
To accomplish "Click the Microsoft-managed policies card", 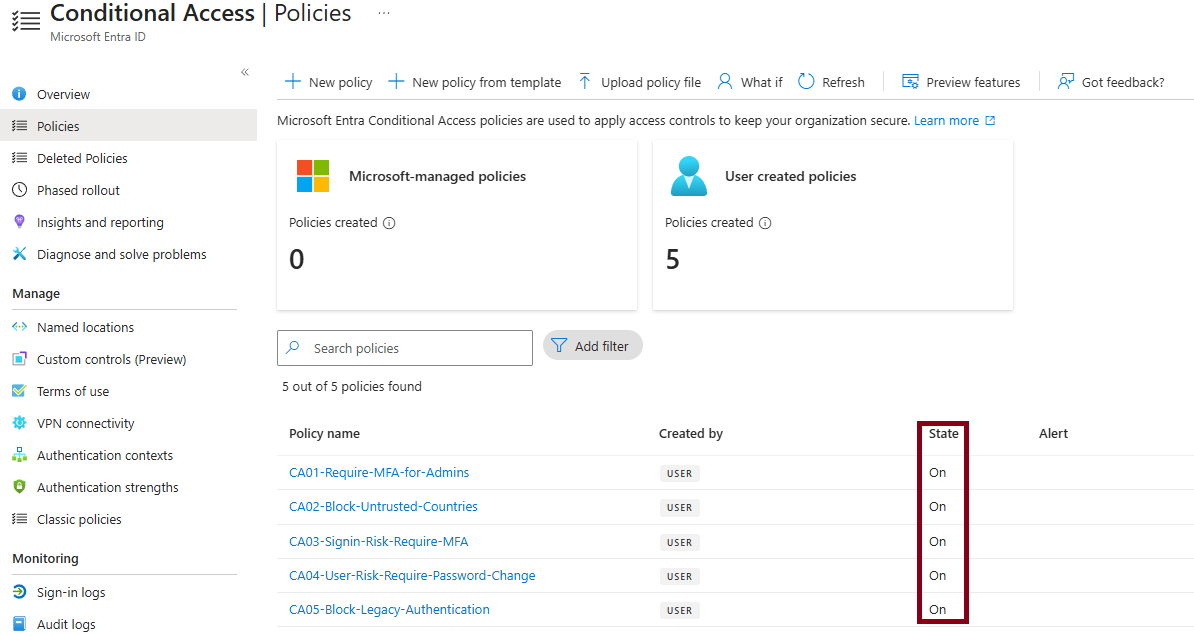I will click(457, 225).
